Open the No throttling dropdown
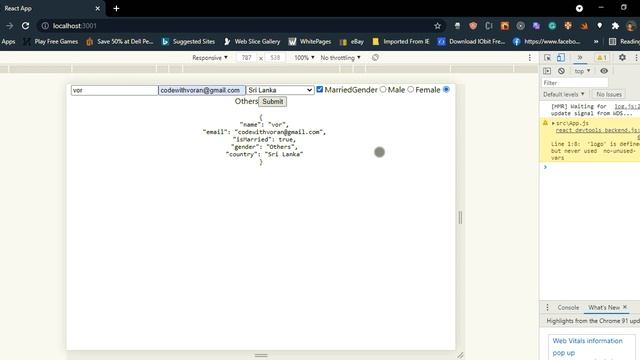 [340, 58]
